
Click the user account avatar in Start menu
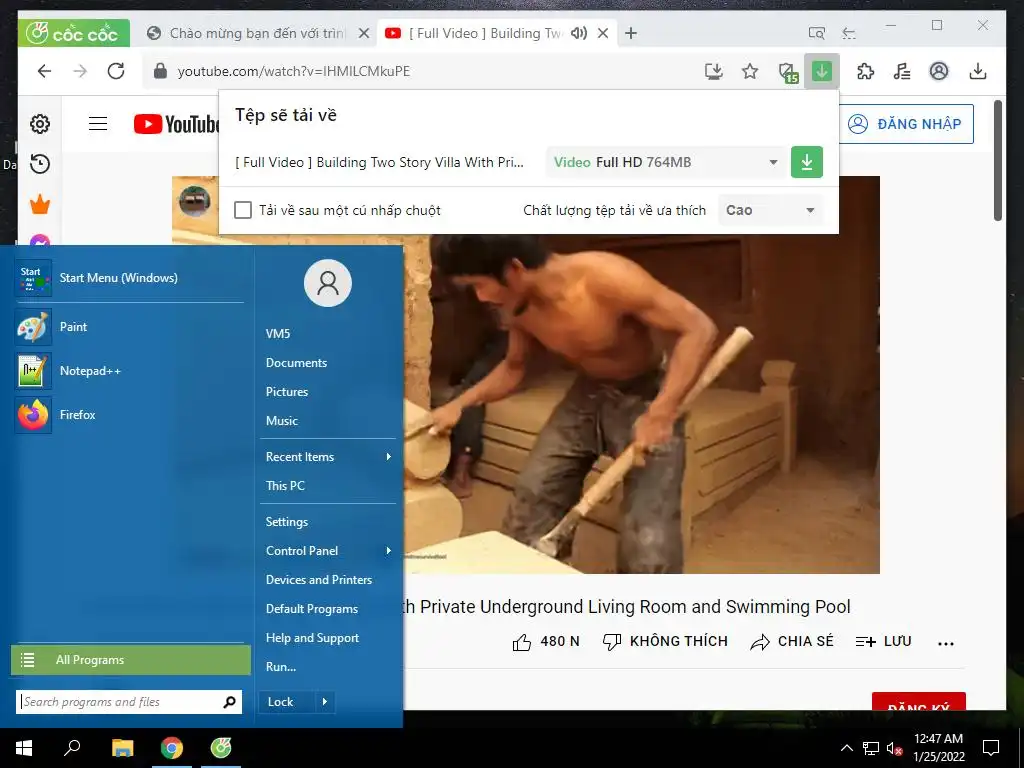pyautogui.click(x=328, y=283)
